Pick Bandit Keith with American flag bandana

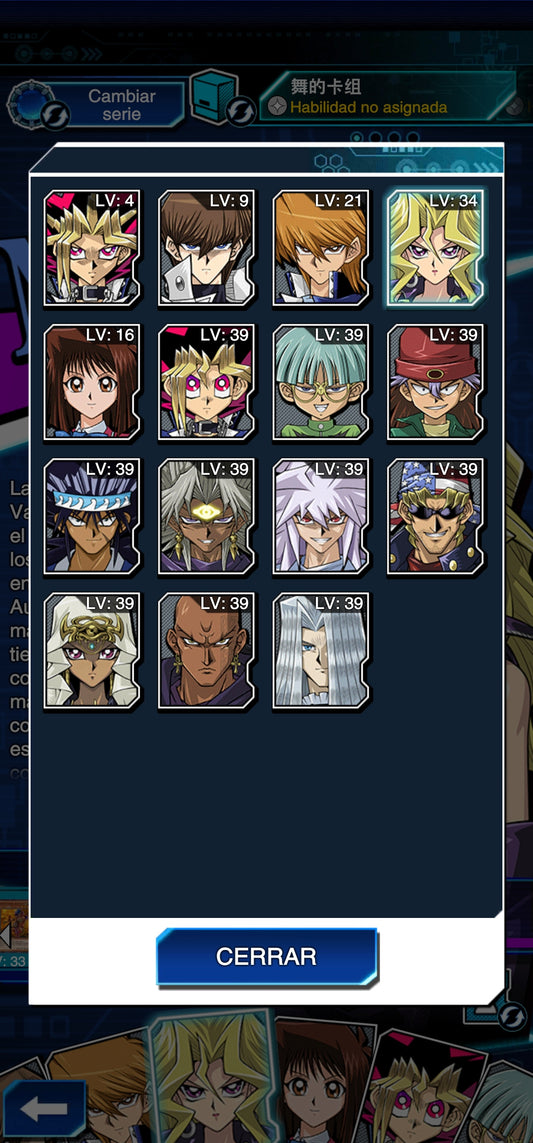tap(435, 517)
